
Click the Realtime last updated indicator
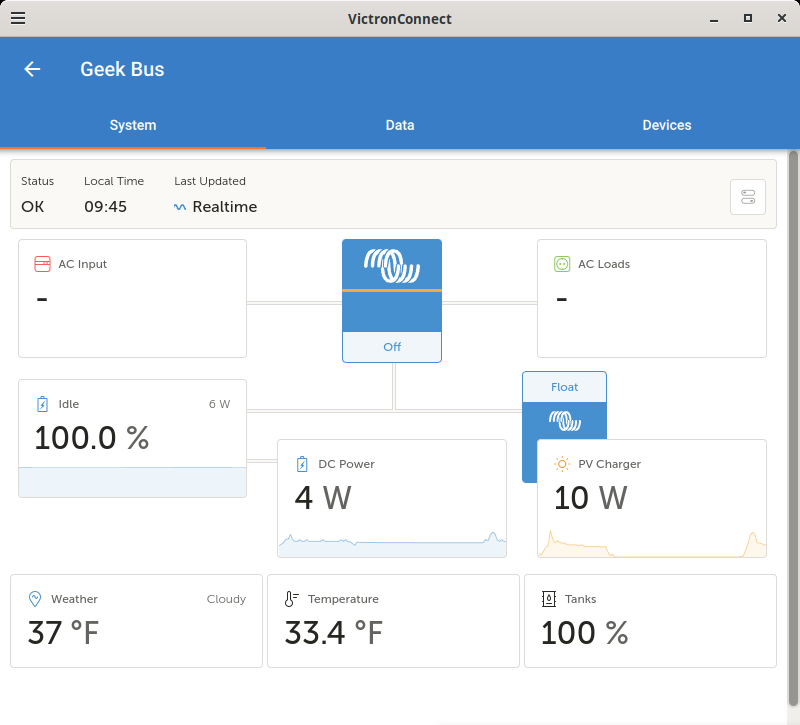point(216,207)
